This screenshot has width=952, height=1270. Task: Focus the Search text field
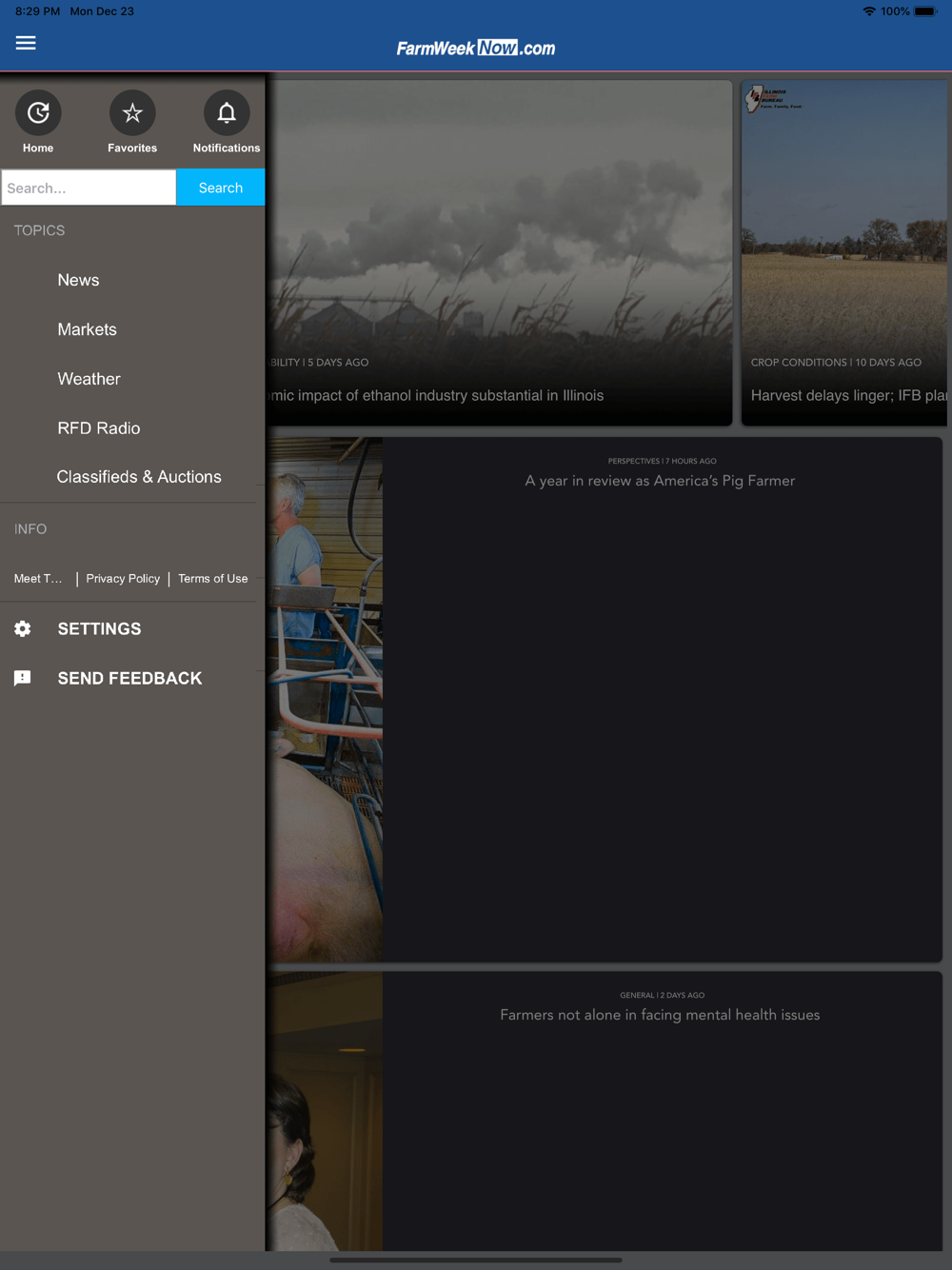89,188
